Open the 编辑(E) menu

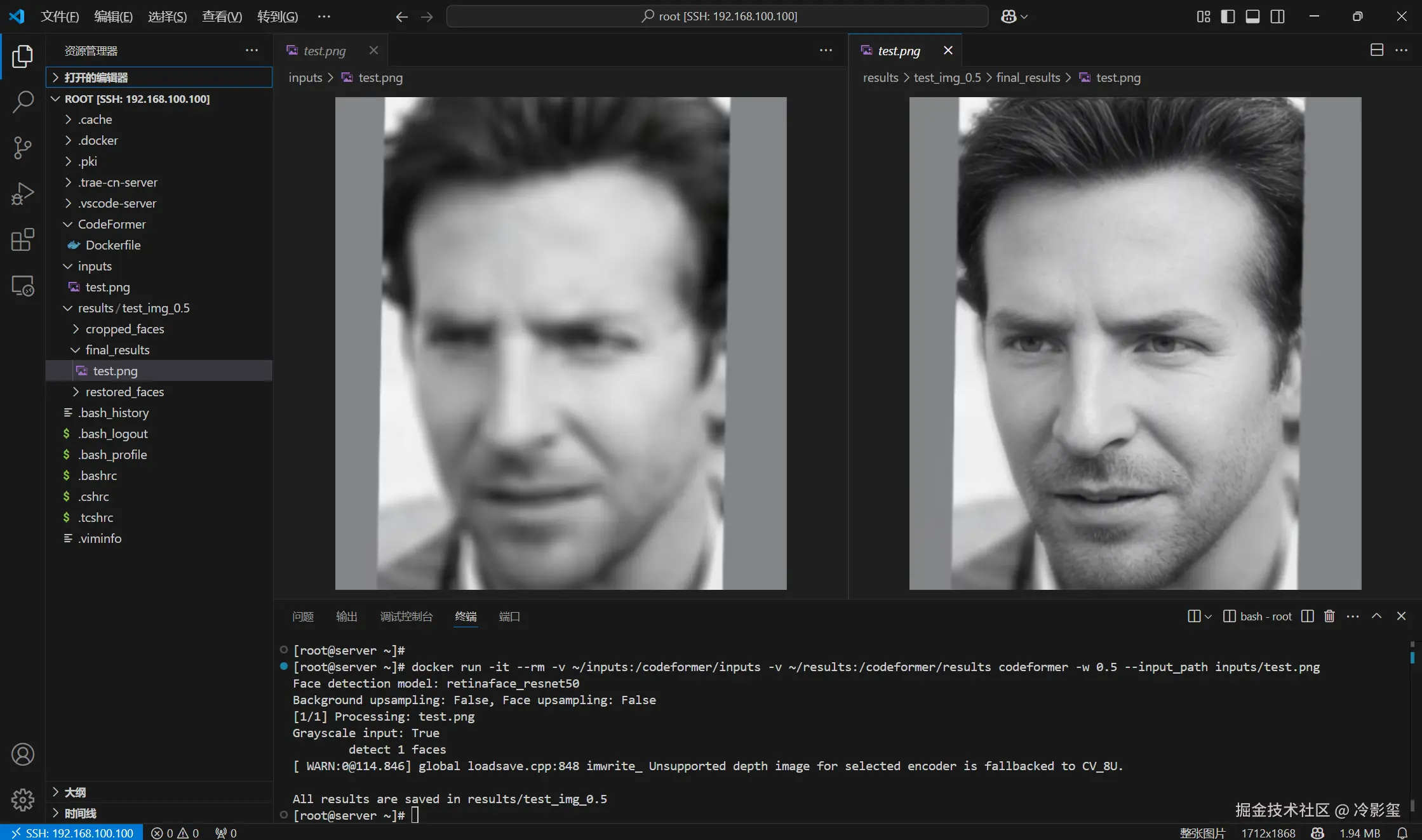tap(113, 16)
